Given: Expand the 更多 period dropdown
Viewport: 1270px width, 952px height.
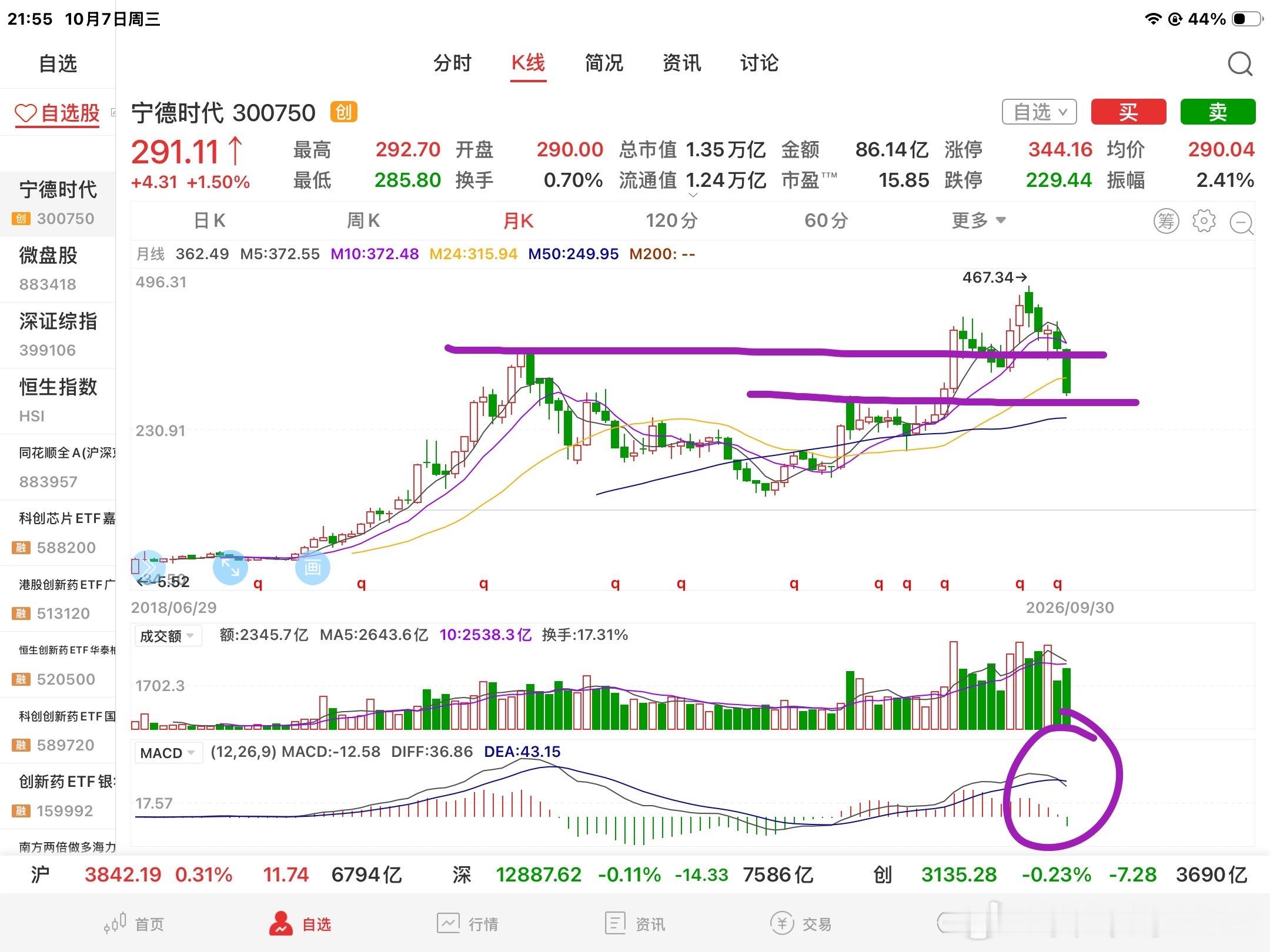Looking at the screenshot, I should coord(979,220).
